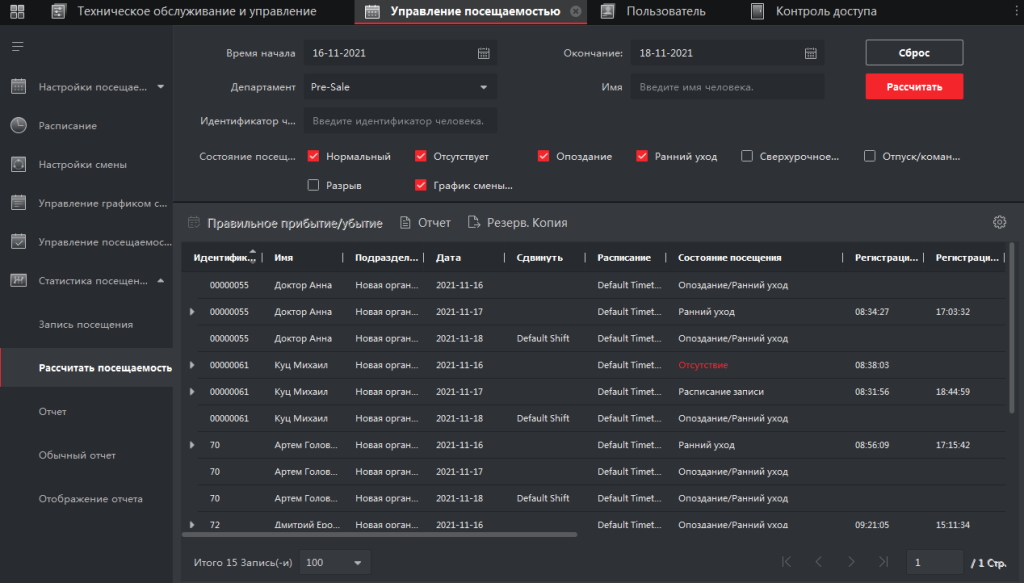Go to previous page arrow
This screenshot has height=583, width=1024.
[x=818, y=561]
